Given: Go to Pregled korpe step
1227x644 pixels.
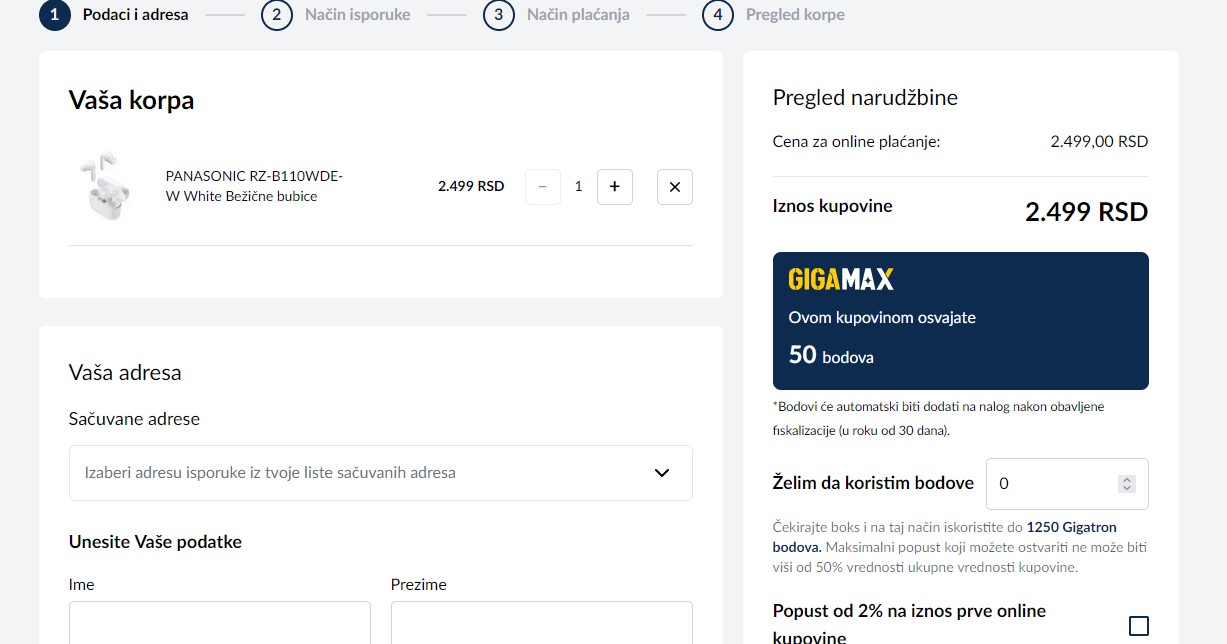Looking at the screenshot, I should 795,15.
